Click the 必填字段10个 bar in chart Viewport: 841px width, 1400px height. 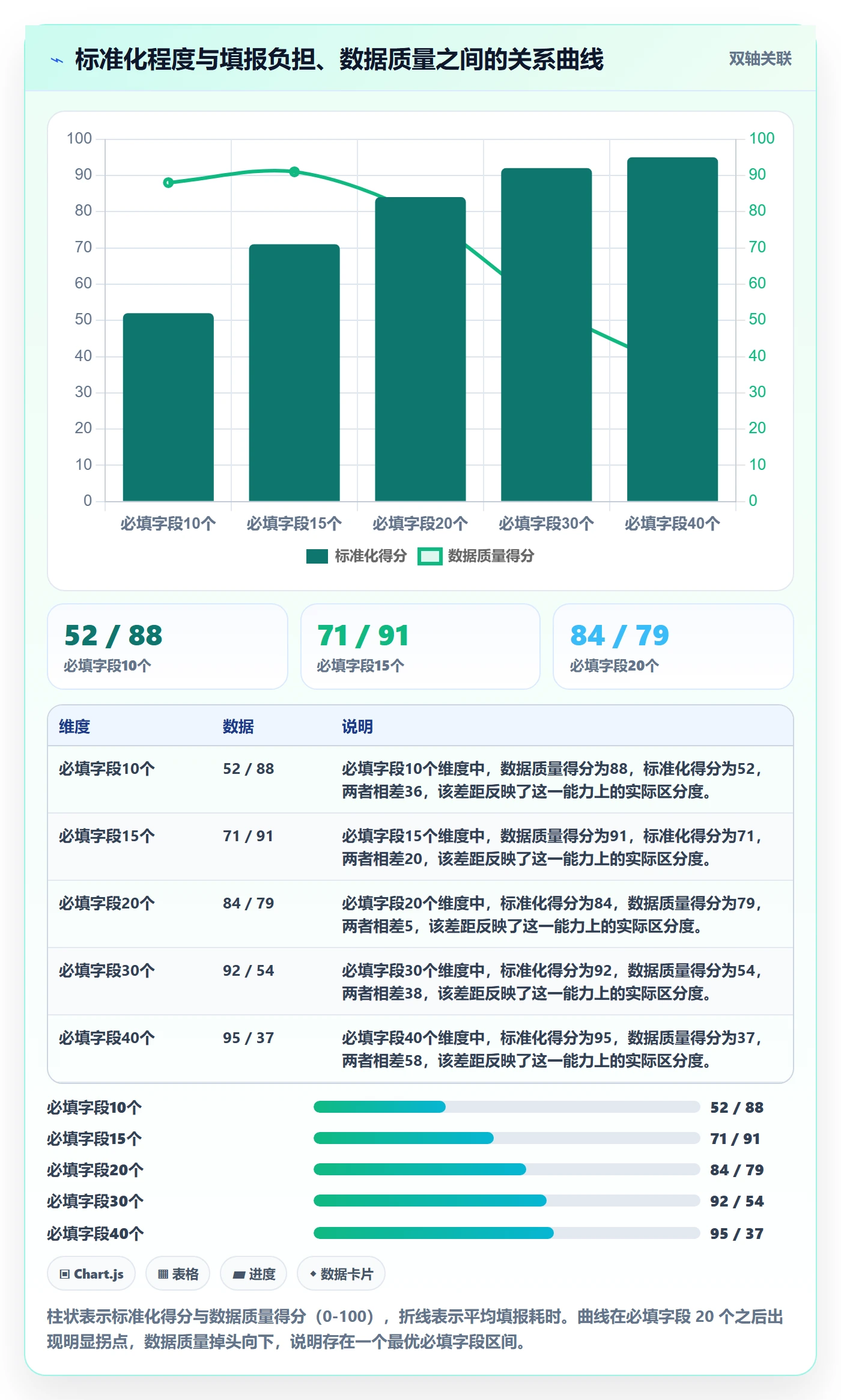(x=168, y=407)
